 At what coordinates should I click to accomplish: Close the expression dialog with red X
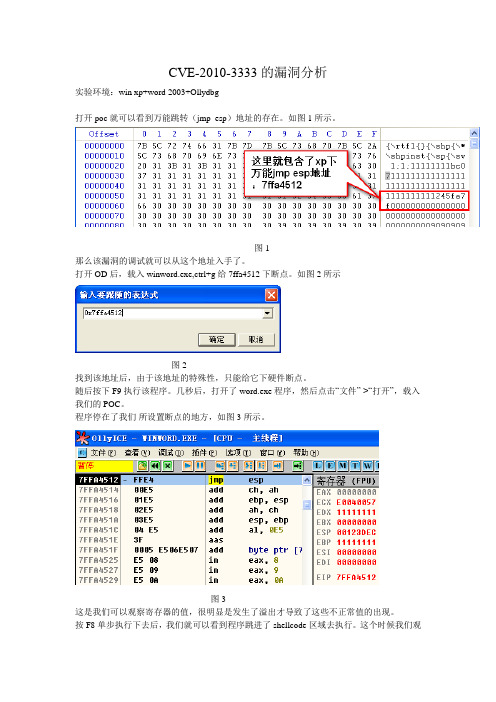click(271, 295)
